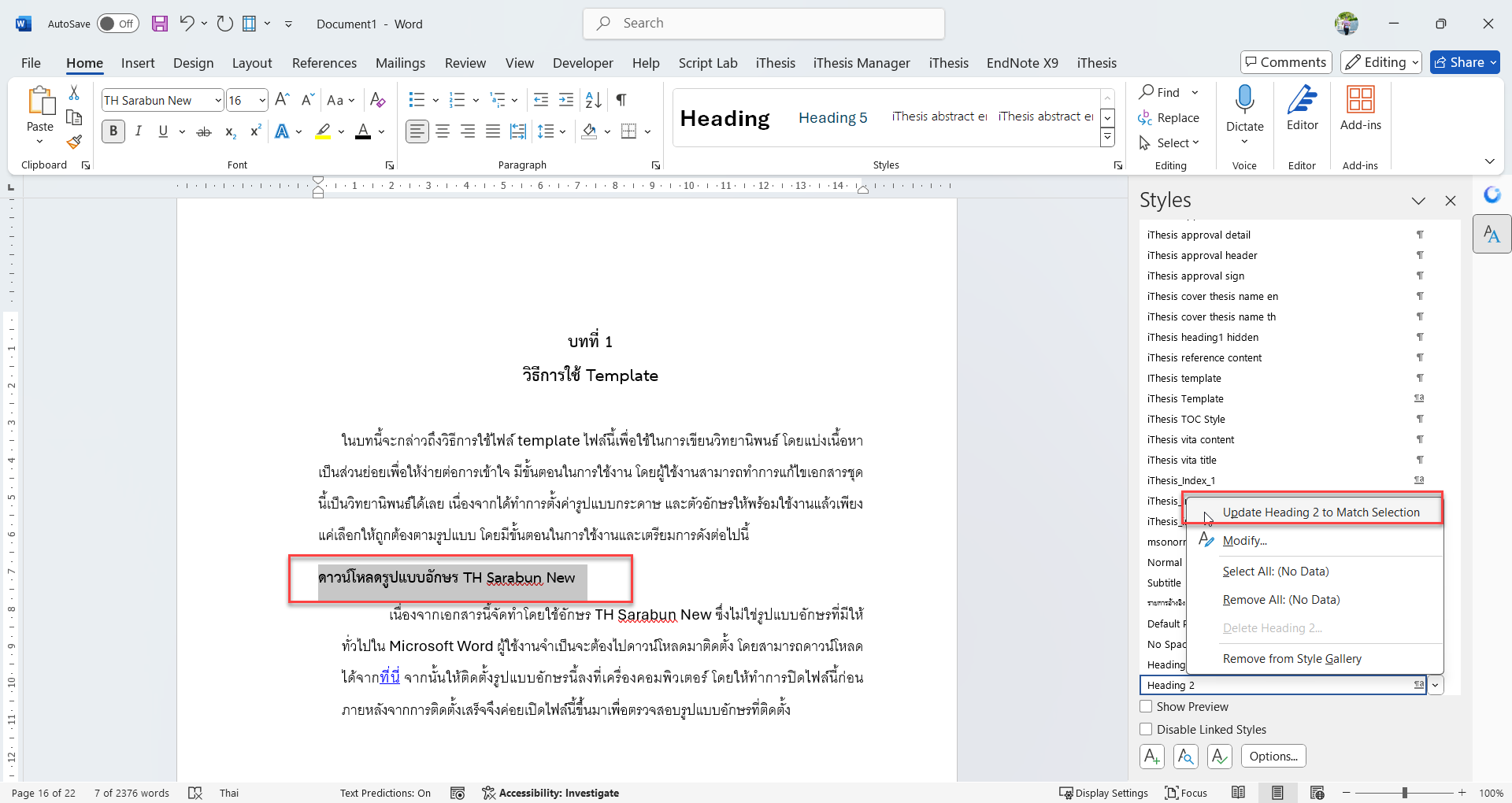Expand the Styles gallery More button

(1107, 138)
